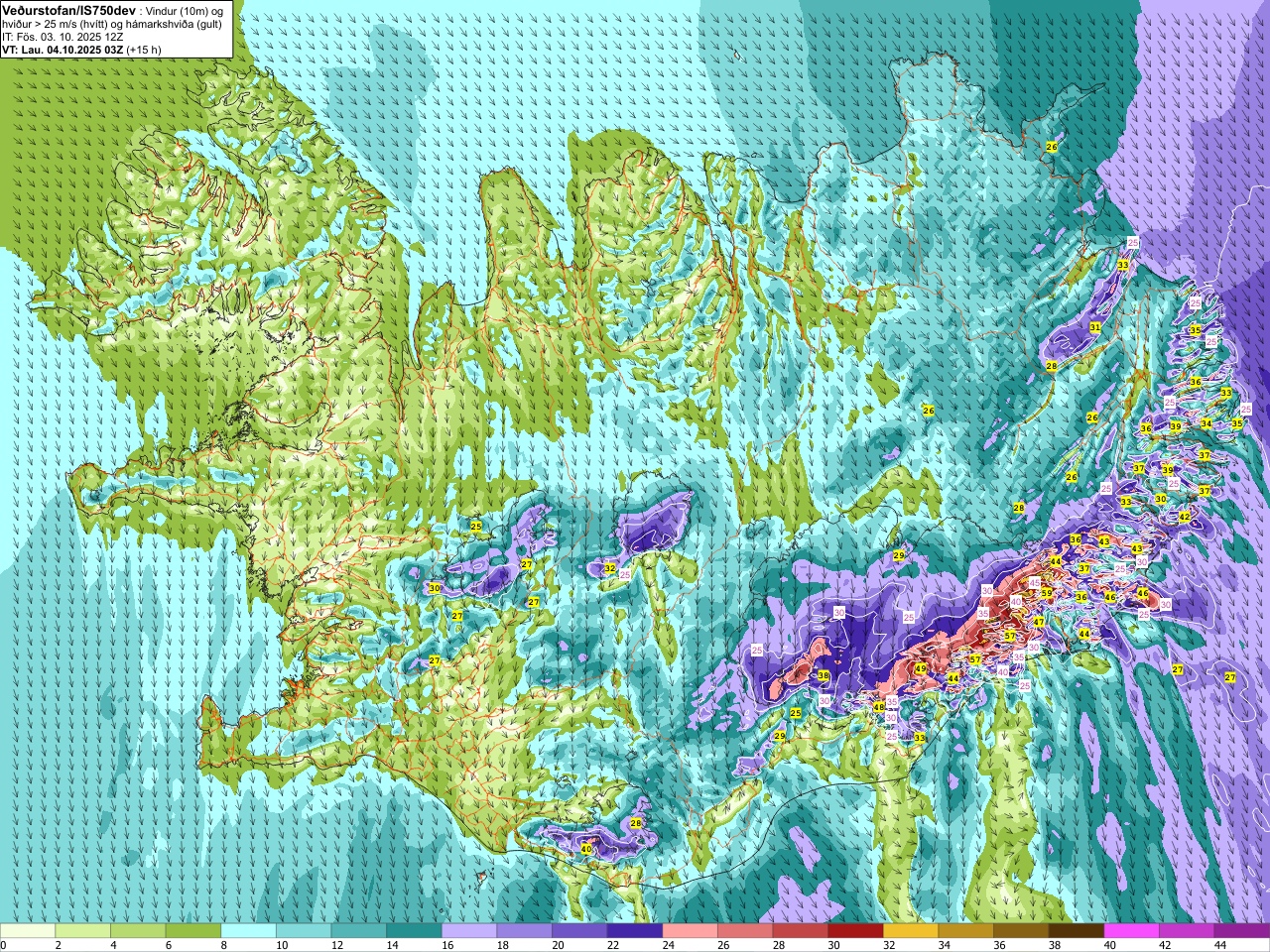The height and width of the screenshot is (952, 1270).
Task: Click the yellow 49 gust label
Action: coord(921,669)
